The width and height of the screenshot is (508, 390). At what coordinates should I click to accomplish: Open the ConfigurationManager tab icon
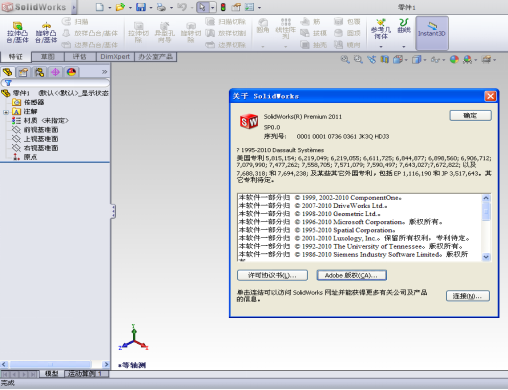click(39, 72)
